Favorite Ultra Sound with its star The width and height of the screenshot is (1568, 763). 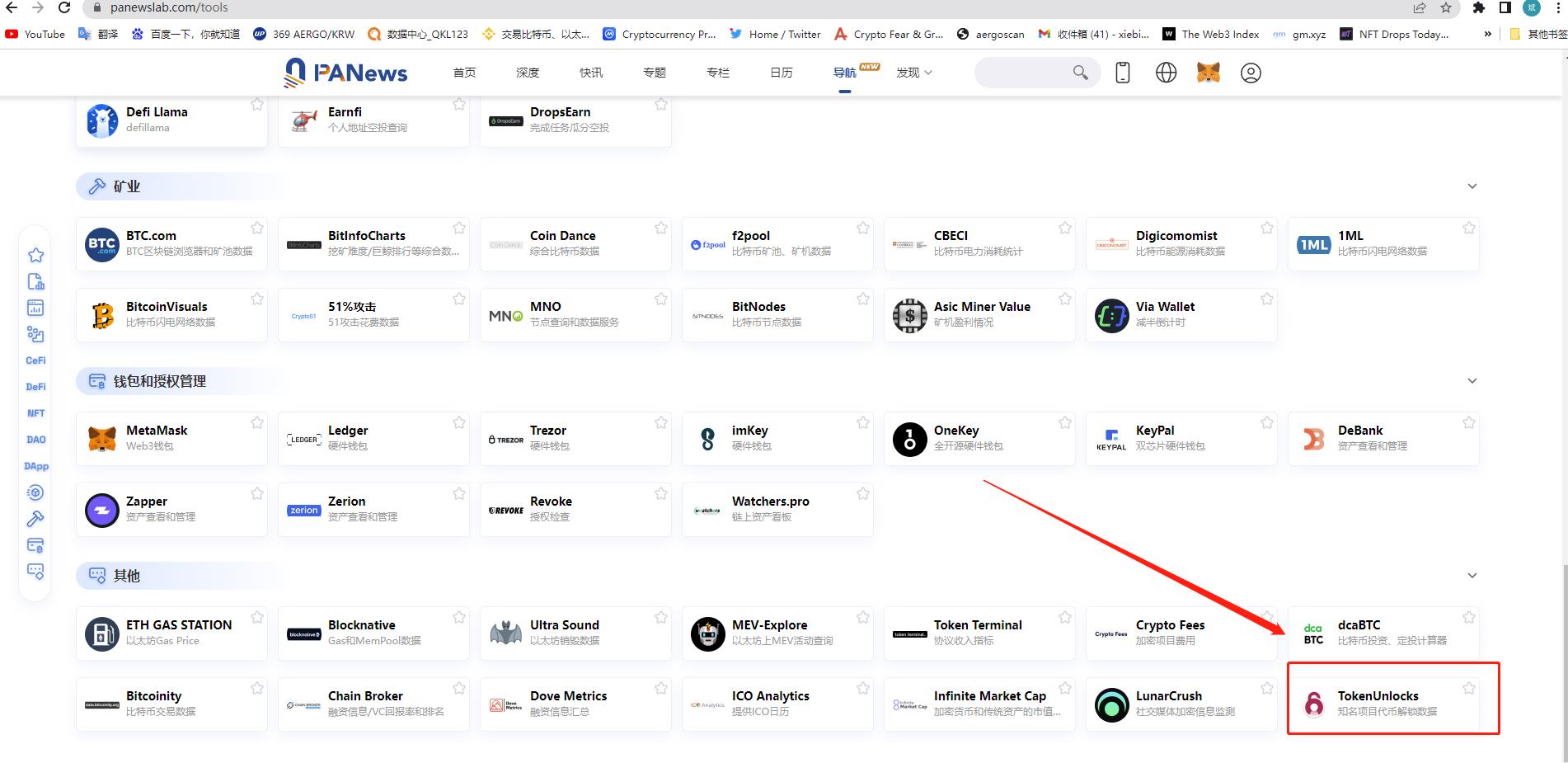pos(661,617)
